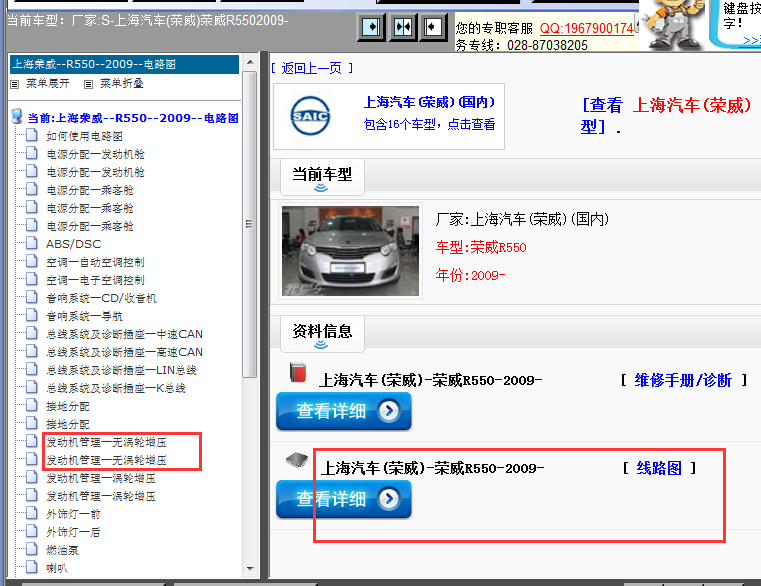
Task: Click the 厂家:上海汽车(荣威)(国内) text
Action: point(522,219)
